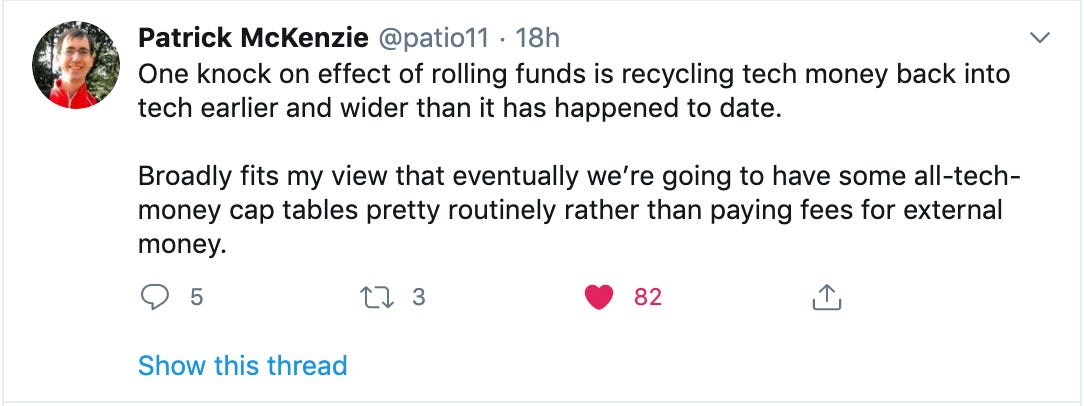Screen dimensions: 1084x406
Task: Click the line starting "One knock on effect"
Action: [x=574, y=74]
